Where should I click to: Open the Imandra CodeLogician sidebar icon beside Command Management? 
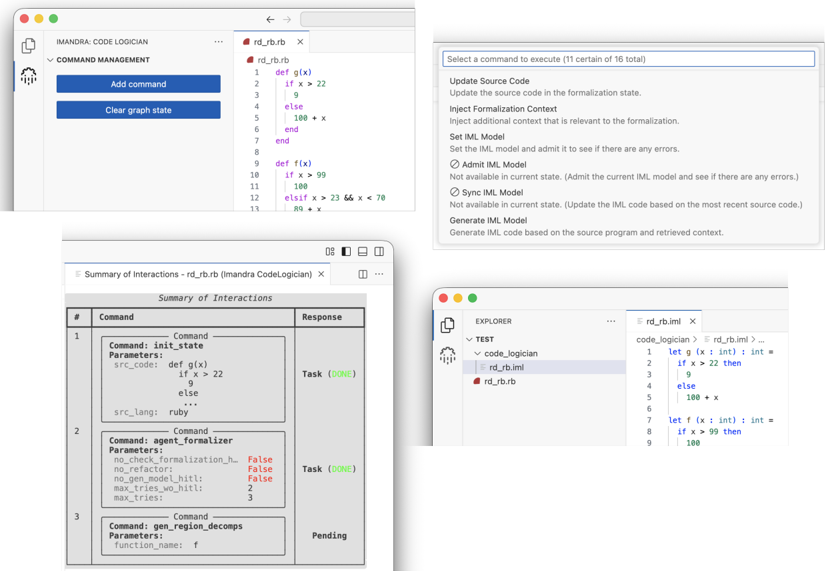(28, 76)
